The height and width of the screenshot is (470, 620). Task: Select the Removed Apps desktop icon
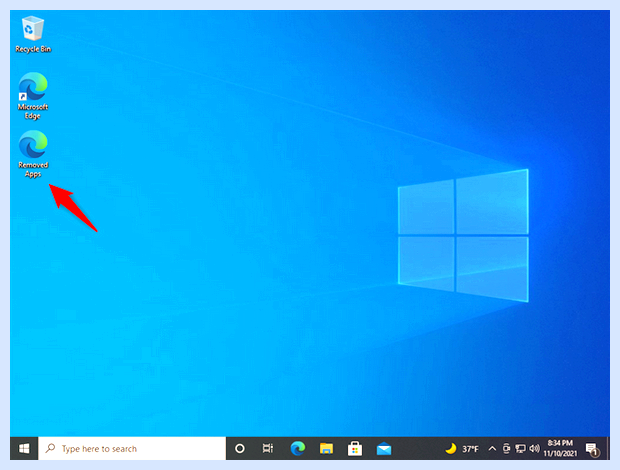tap(33, 154)
